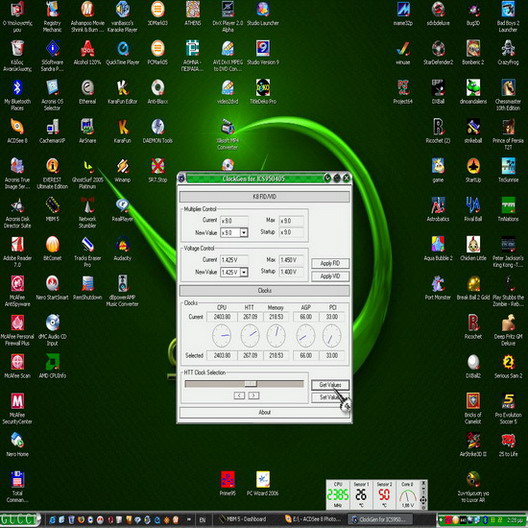Click the HTT clock increase arrow
Viewport: 528px width, 528px height.
[254, 395]
